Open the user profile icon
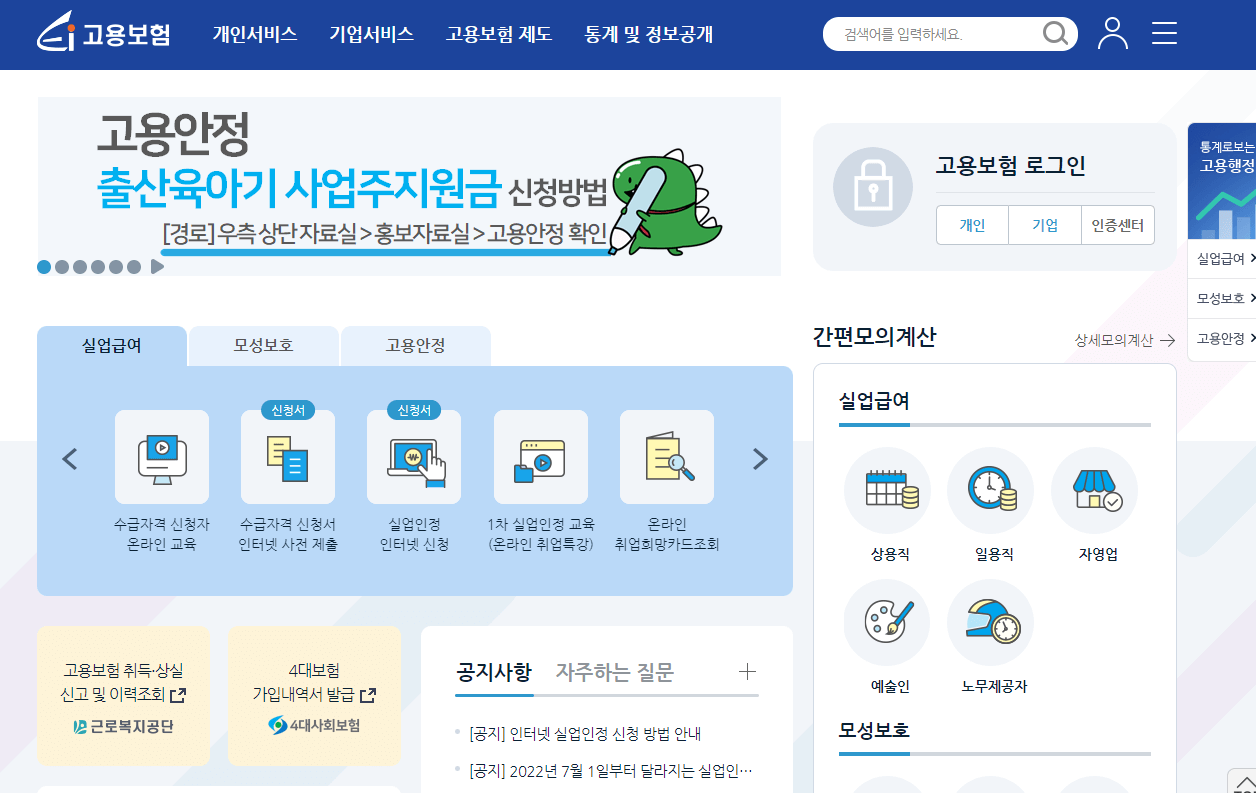 pyautogui.click(x=1112, y=33)
